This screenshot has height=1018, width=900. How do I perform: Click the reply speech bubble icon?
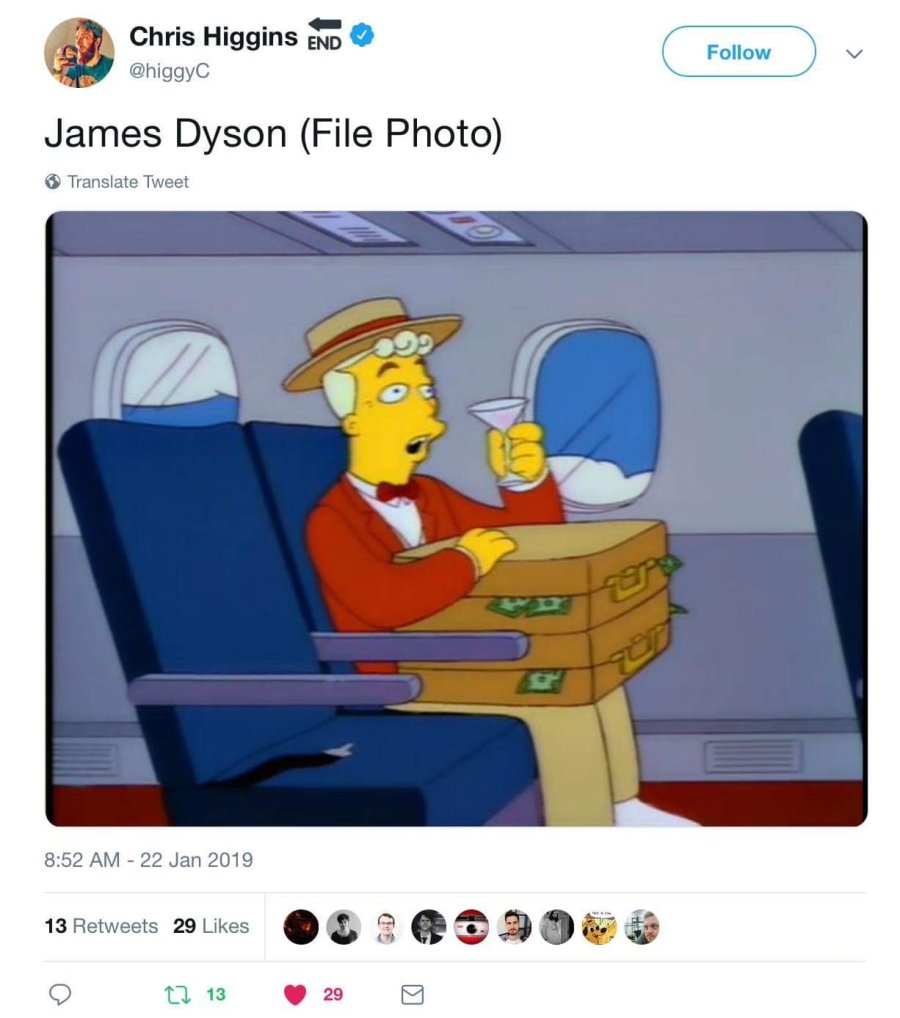pos(60,994)
